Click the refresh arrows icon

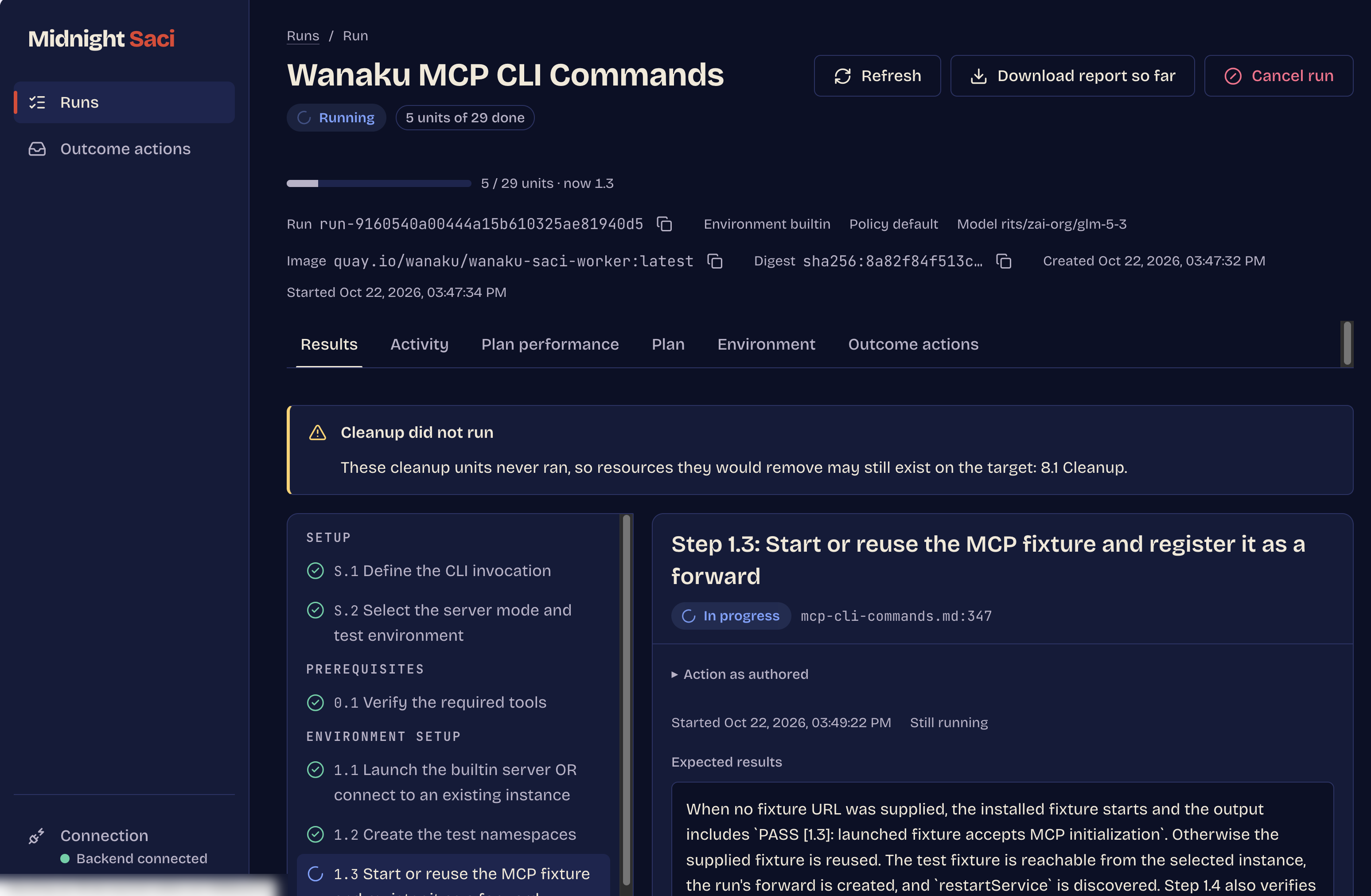pyautogui.click(x=842, y=76)
